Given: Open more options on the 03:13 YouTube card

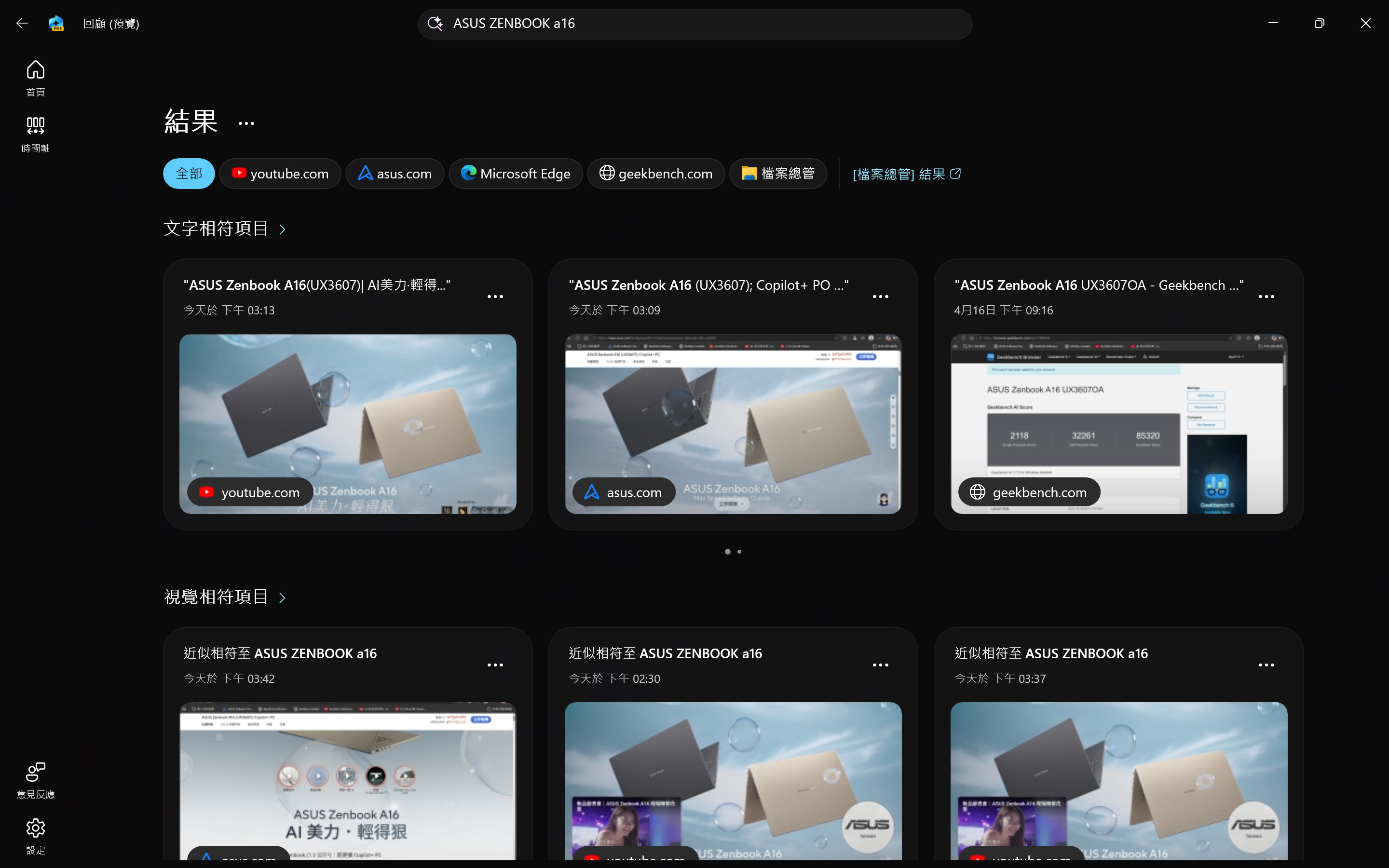Looking at the screenshot, I should 495,297.
